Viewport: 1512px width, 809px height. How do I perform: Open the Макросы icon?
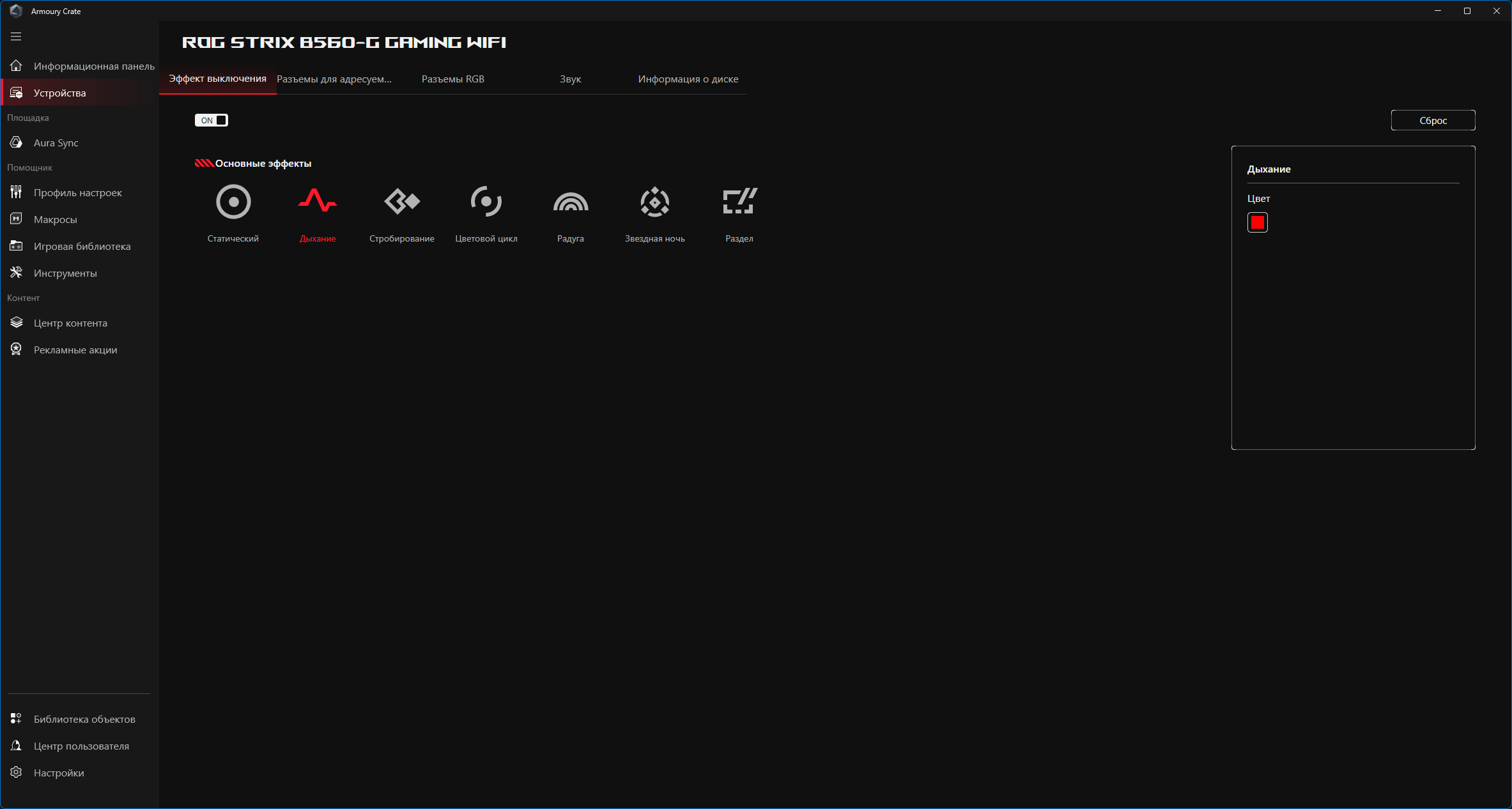point(16,219)
